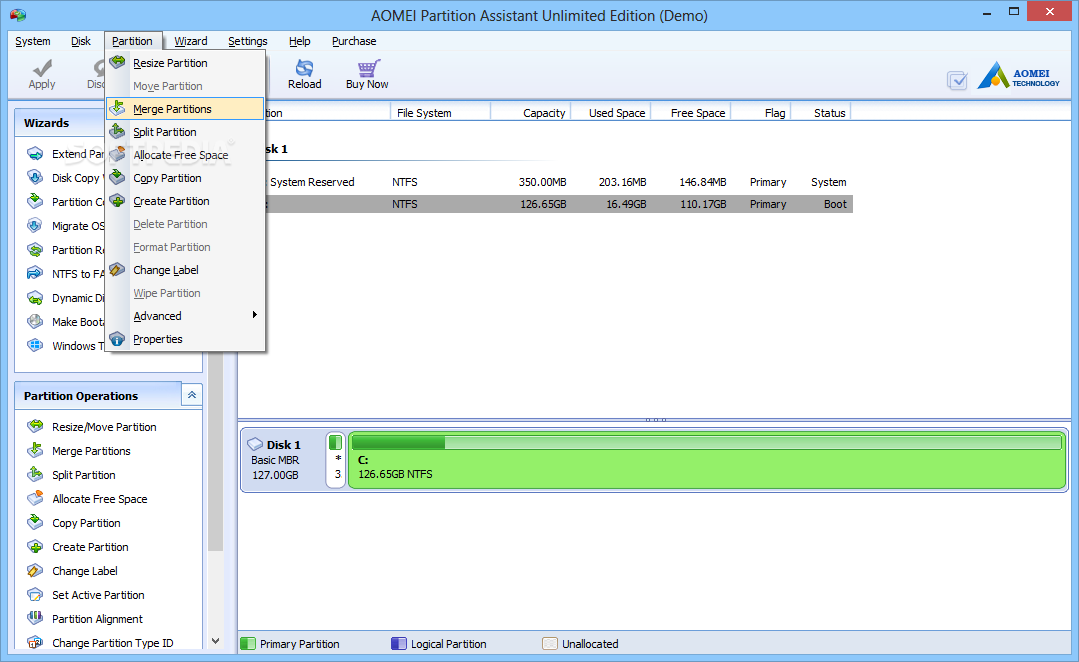This screenshot has width=1079, height=662.
Task: Click the AOMEI Technology logo
Action: (1018, 76)
